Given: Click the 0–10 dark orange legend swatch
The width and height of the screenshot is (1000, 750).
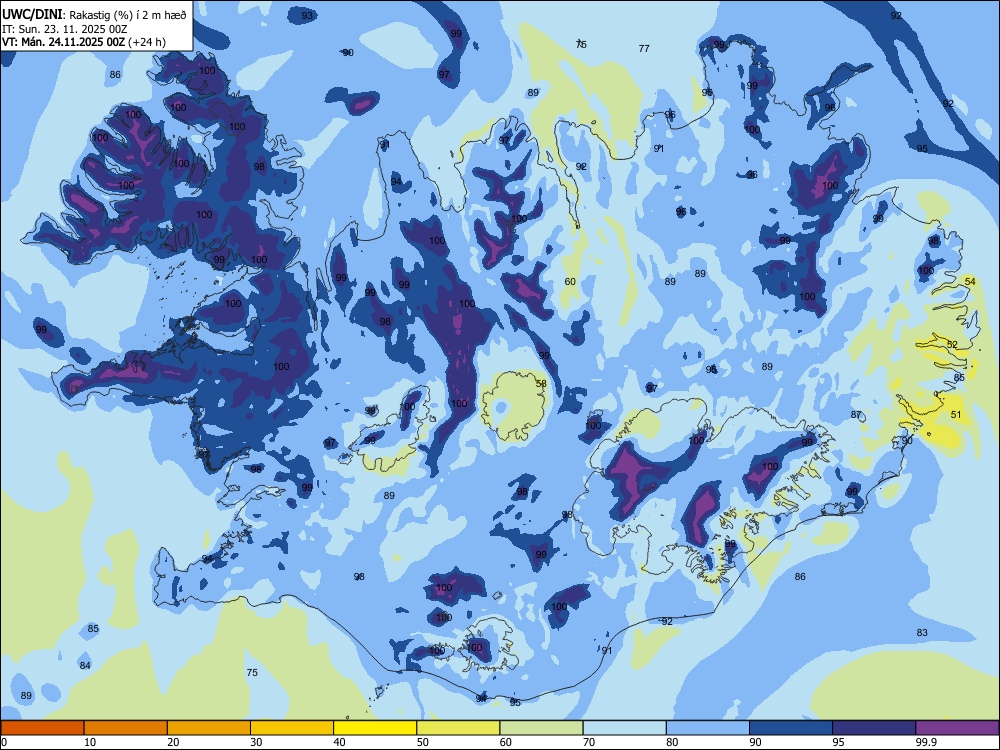Looking at the screenshot, I should [42, 728].
